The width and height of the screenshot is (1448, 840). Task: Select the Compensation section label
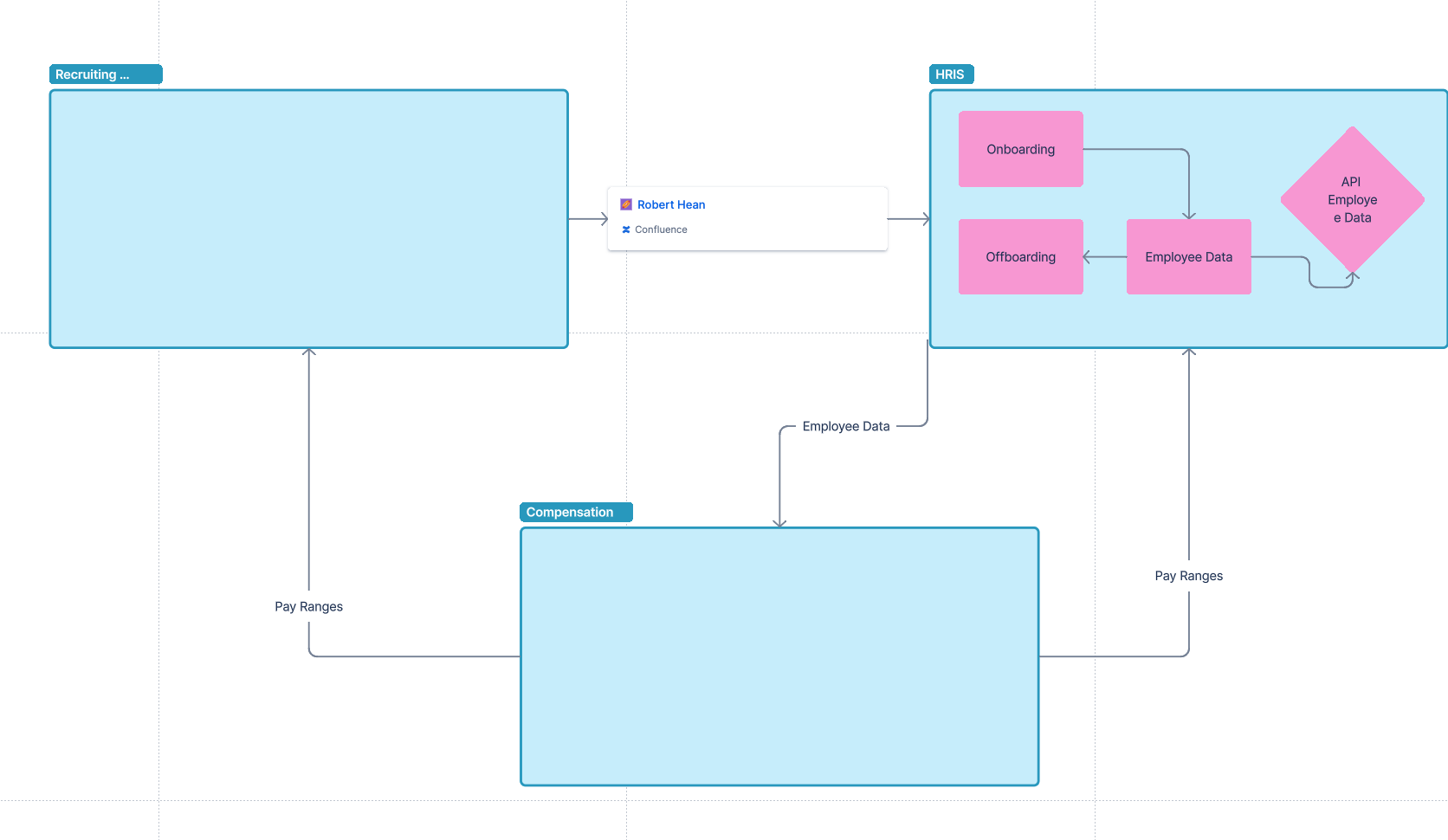tap(575, 512)
